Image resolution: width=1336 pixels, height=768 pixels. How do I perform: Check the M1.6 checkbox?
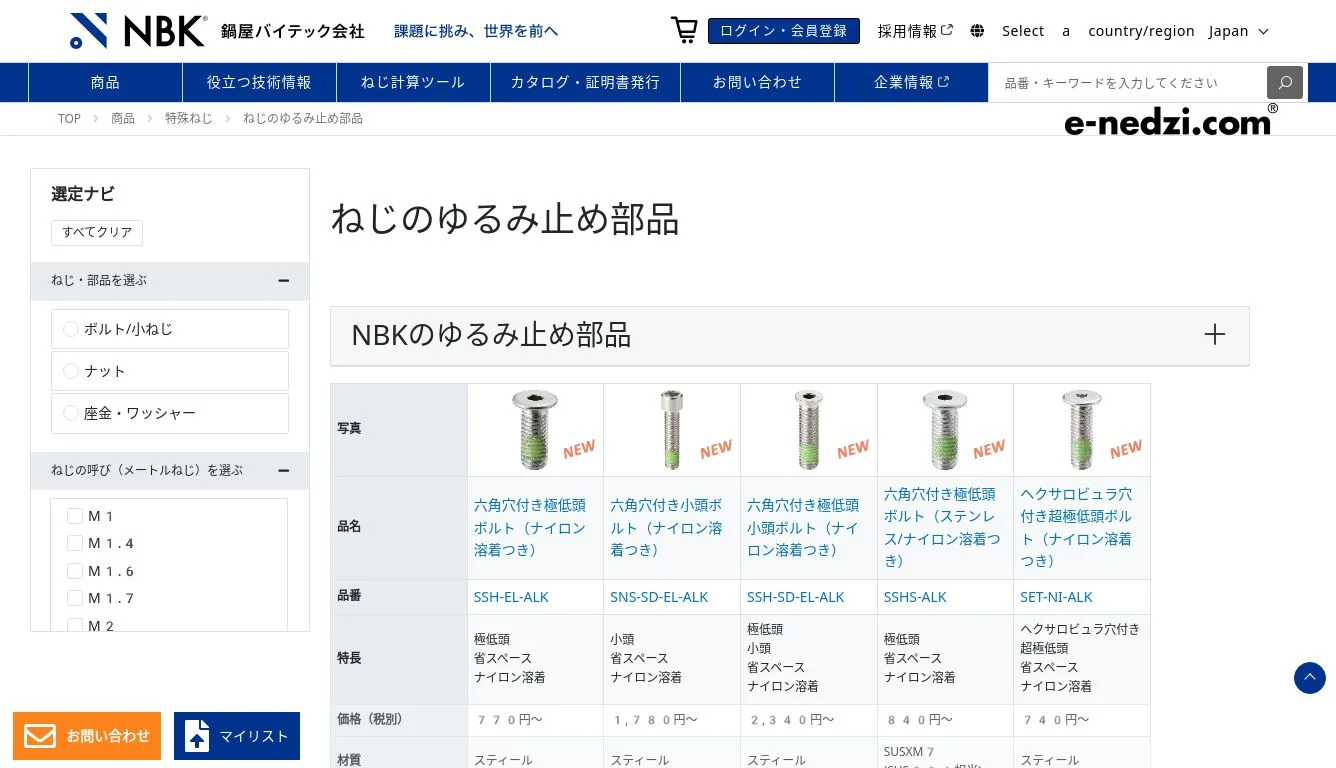point(75,571)
